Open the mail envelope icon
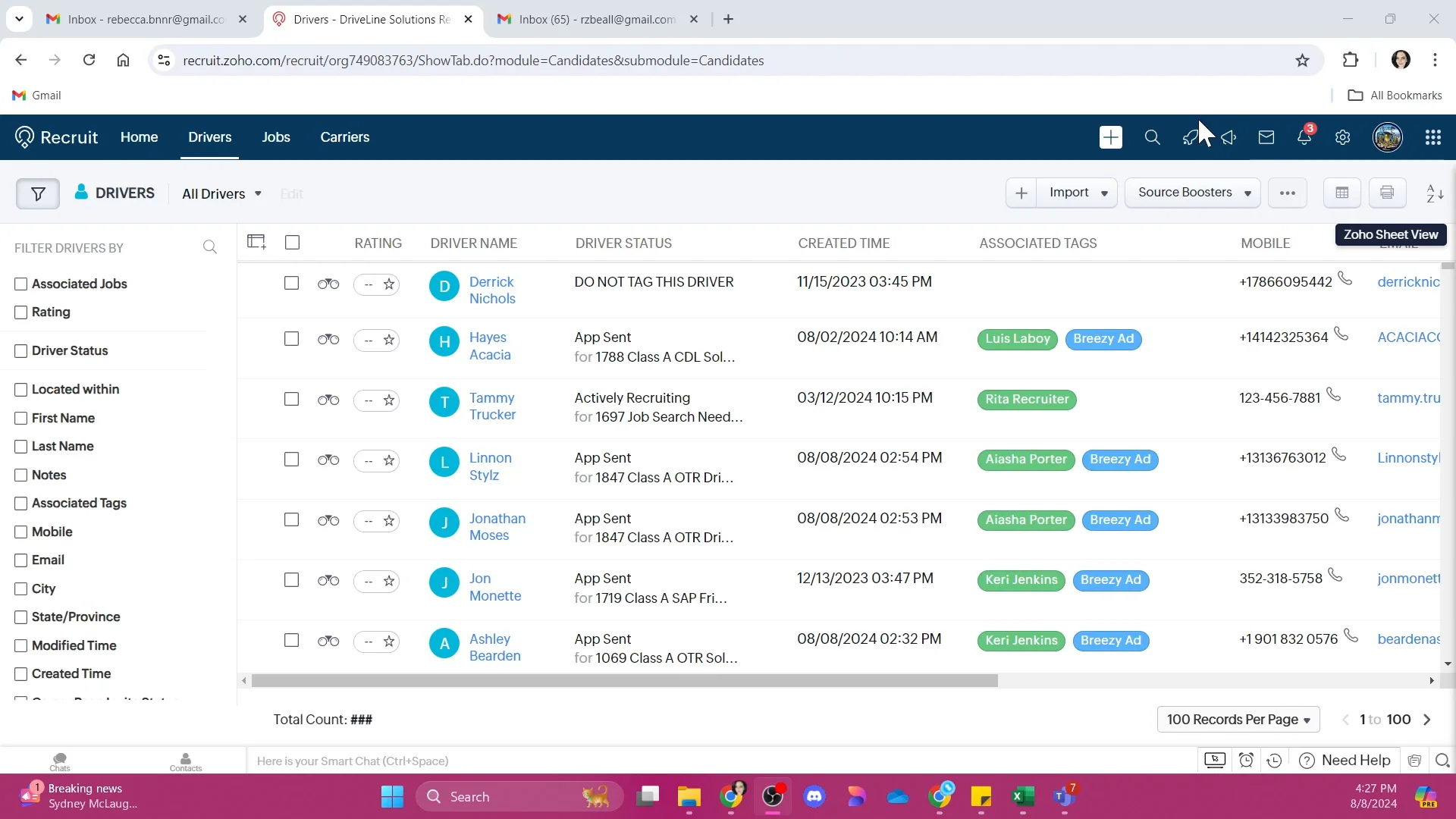 1266,137
